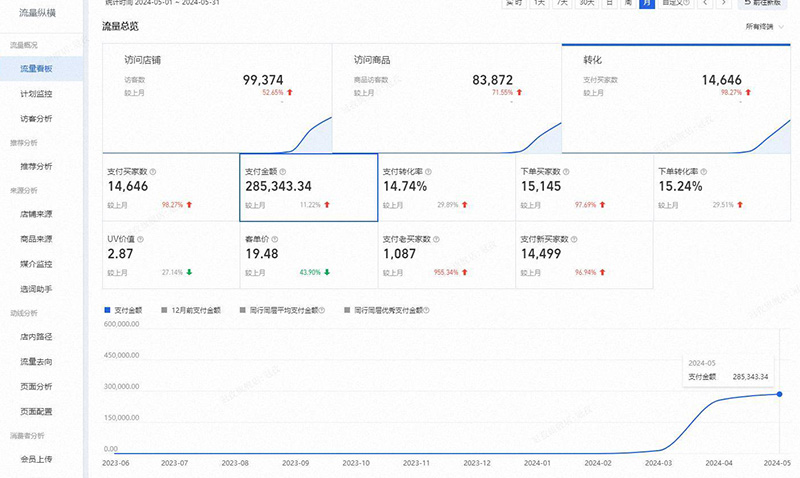Click help icon next to 支付转化率
The image size is (800, 478).
[428, 172]
